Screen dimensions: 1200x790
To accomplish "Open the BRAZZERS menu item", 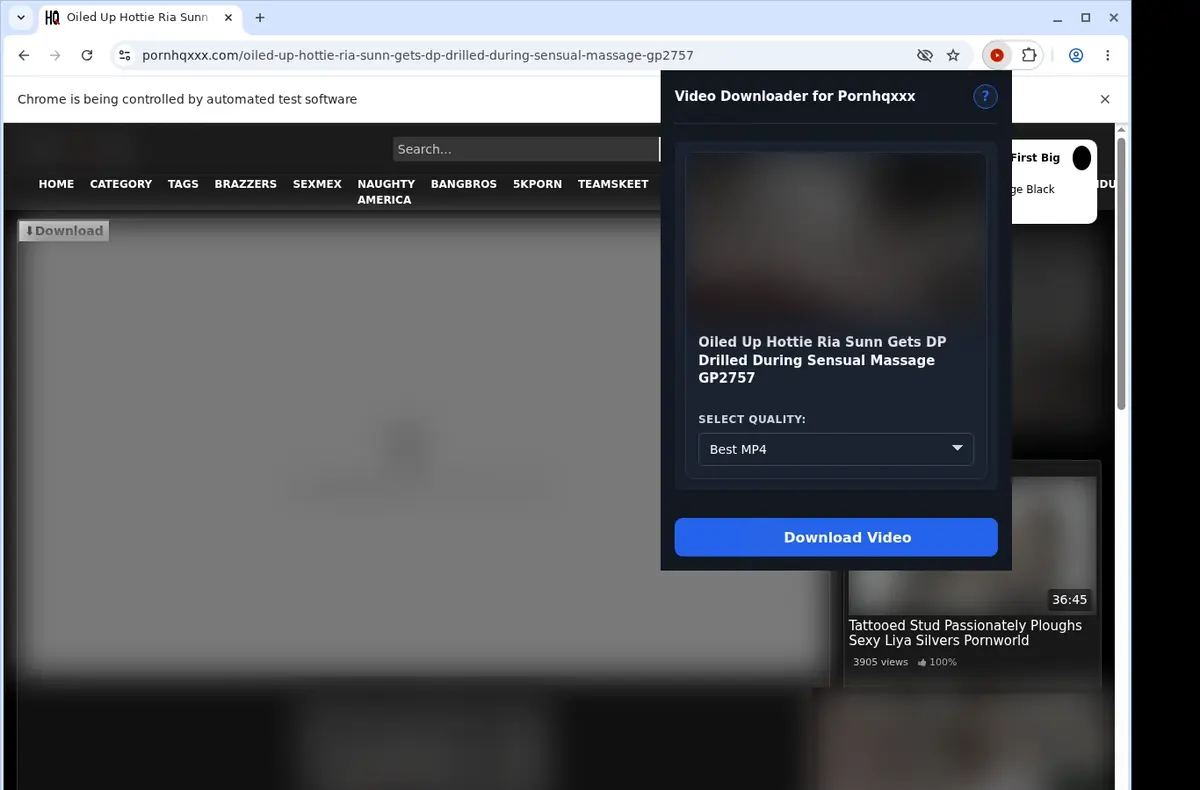I will [245, 184].
